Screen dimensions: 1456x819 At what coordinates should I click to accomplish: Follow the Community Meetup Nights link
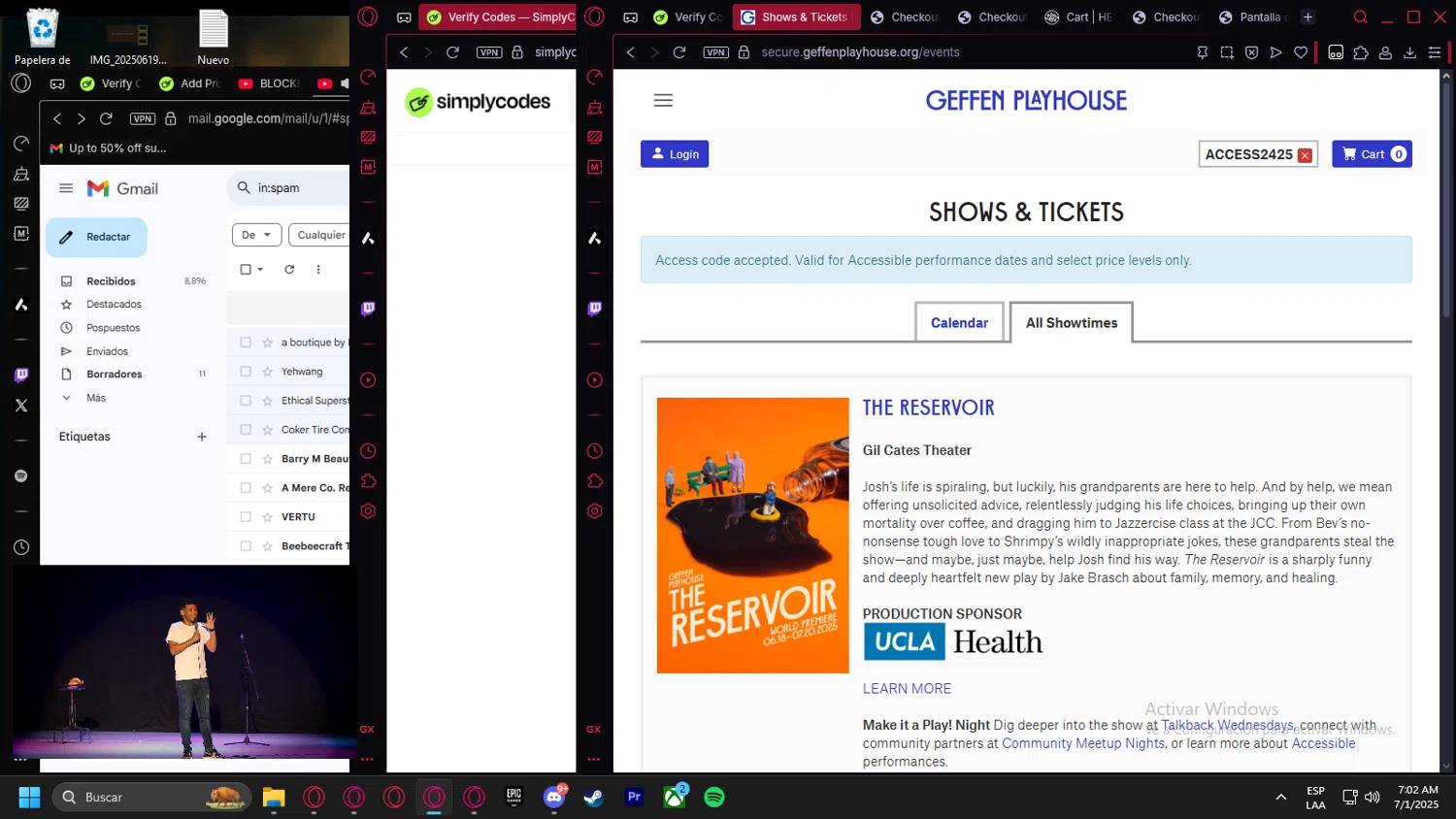(1083, 743)
